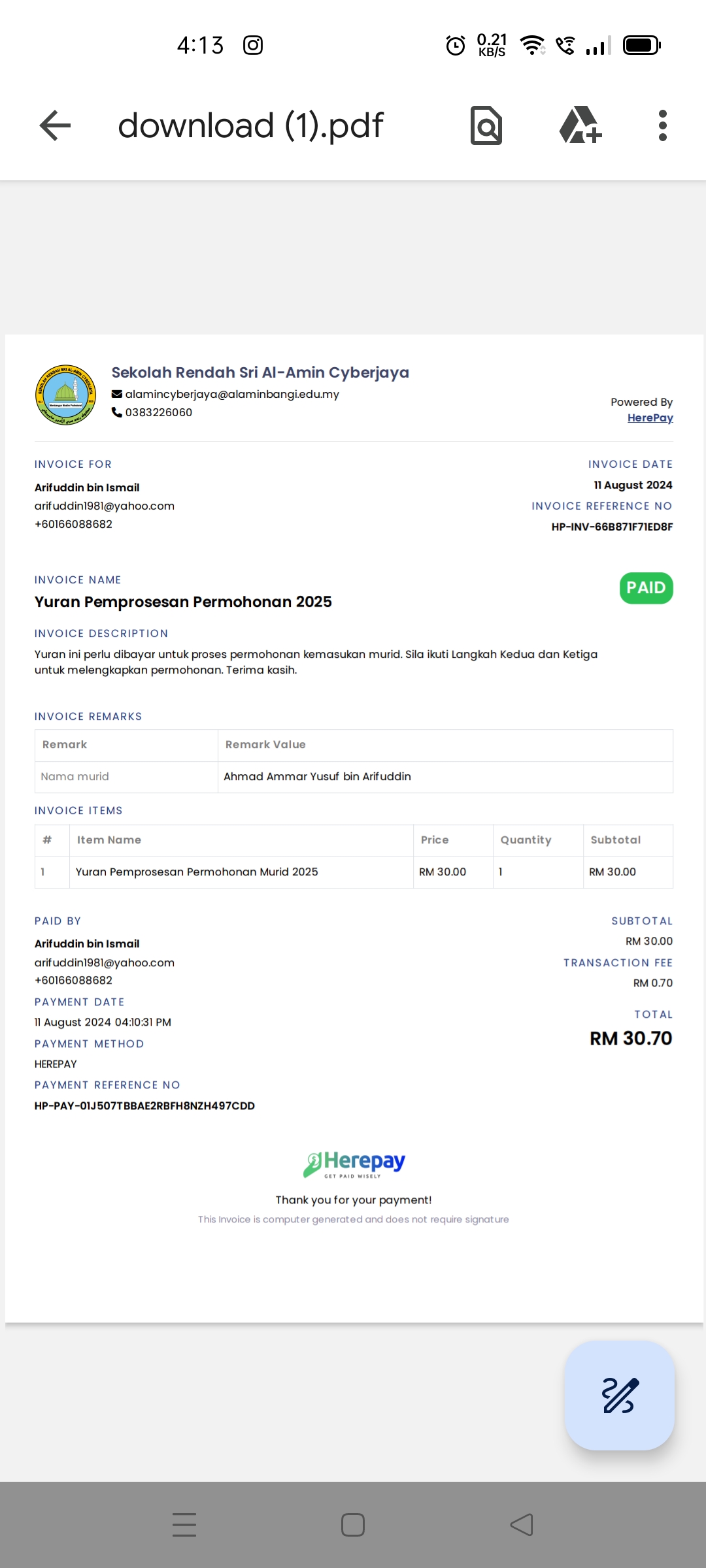Tap the annotate pen floating button

(x=620, y=1396)
